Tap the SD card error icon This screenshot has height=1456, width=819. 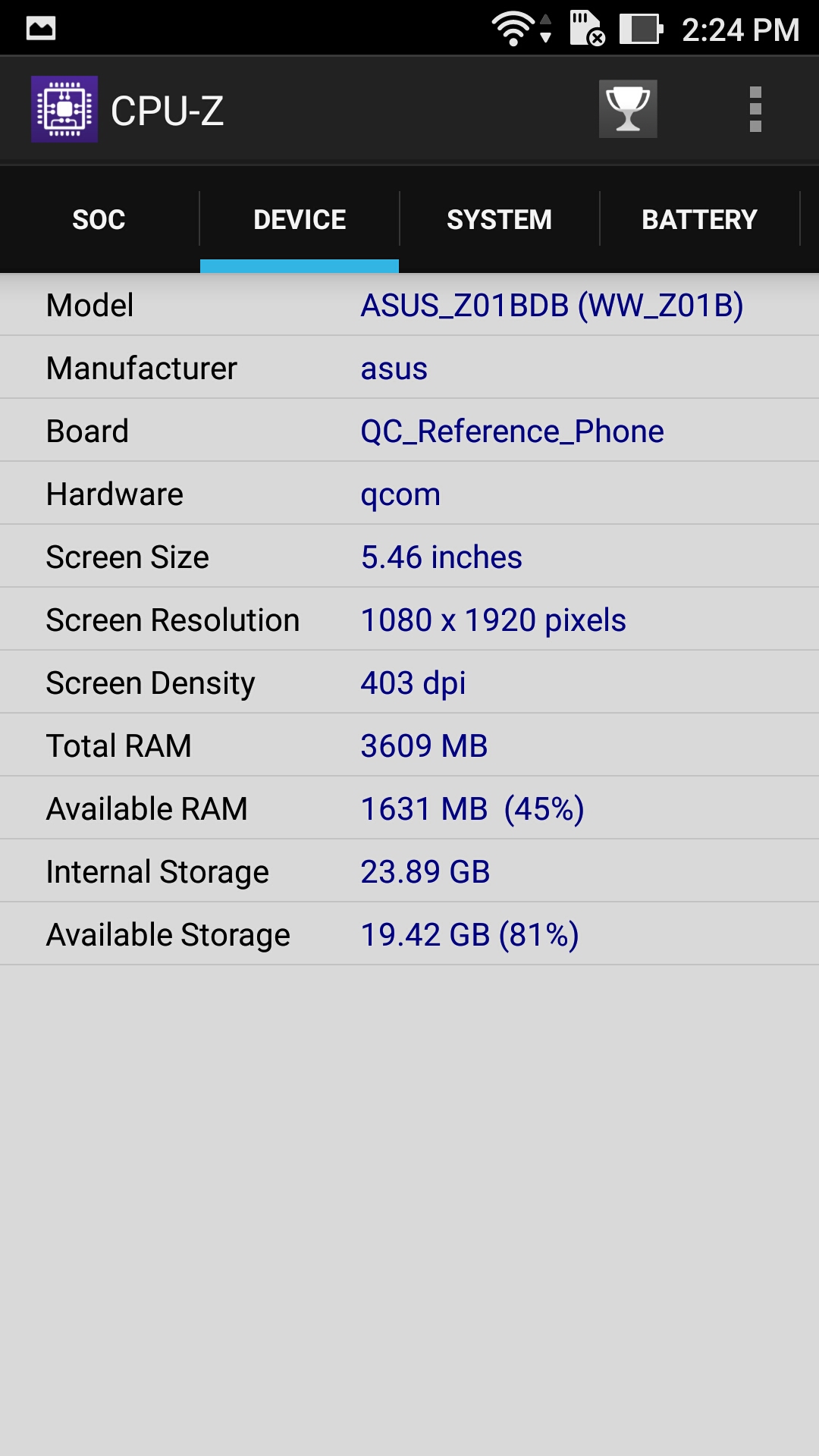(587, 29)
